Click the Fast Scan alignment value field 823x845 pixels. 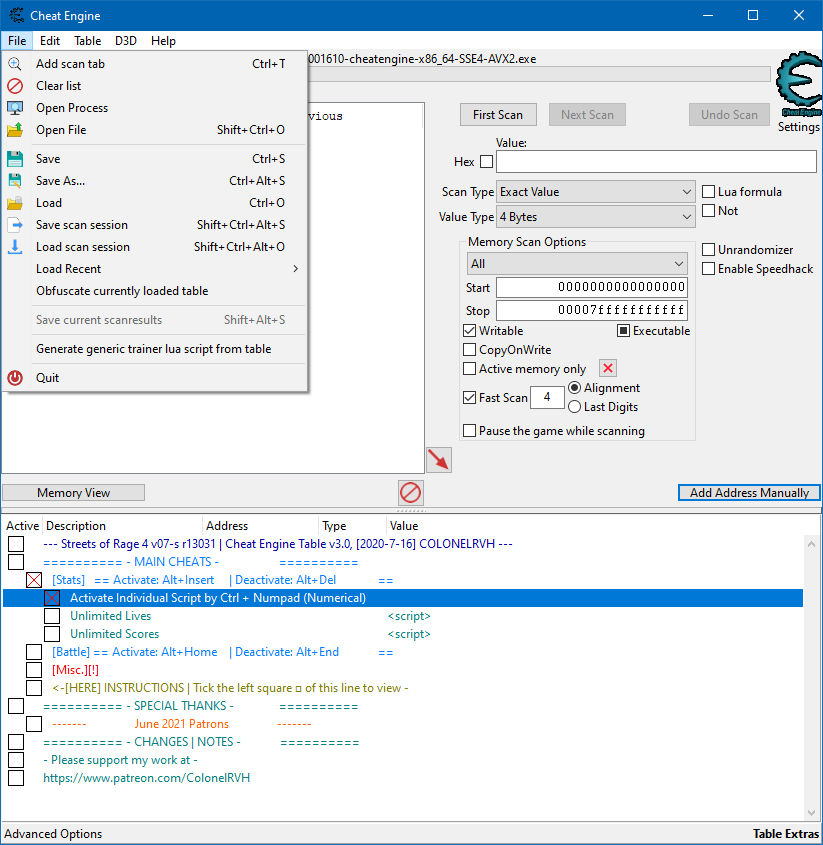(547, 398)
